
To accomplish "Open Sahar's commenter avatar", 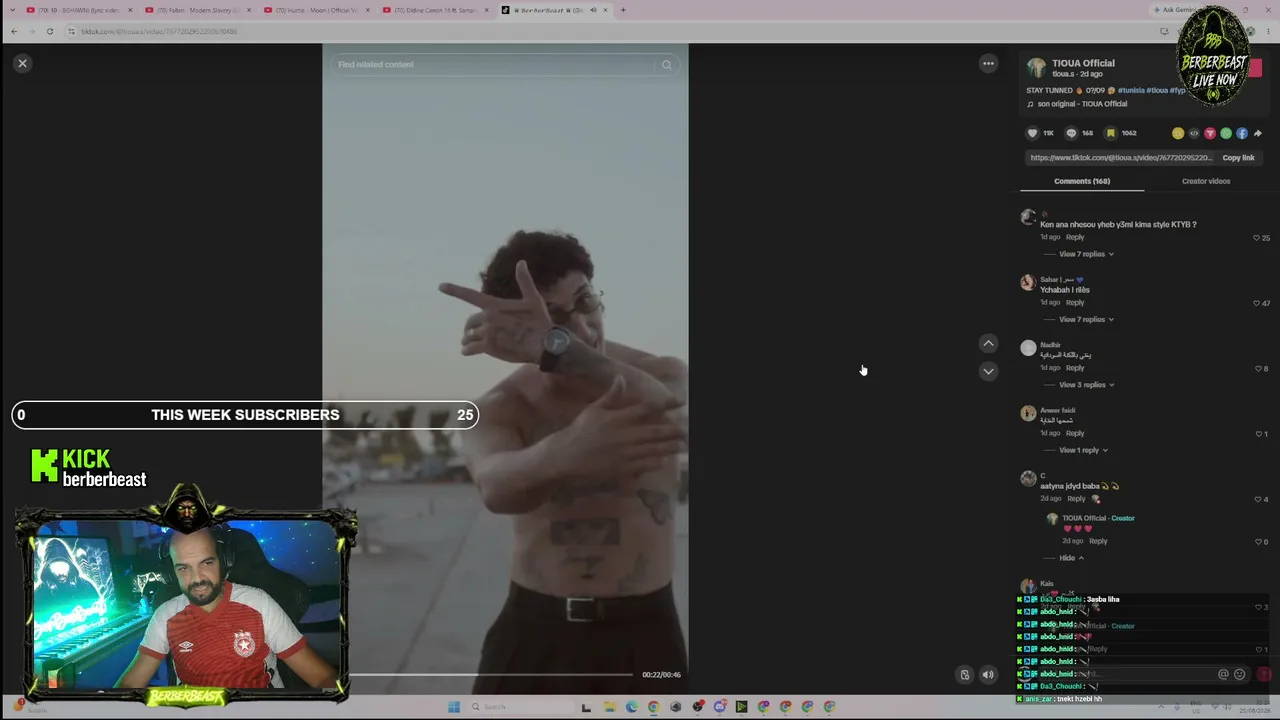I will pyautogui.click(x=1028, y=283).
